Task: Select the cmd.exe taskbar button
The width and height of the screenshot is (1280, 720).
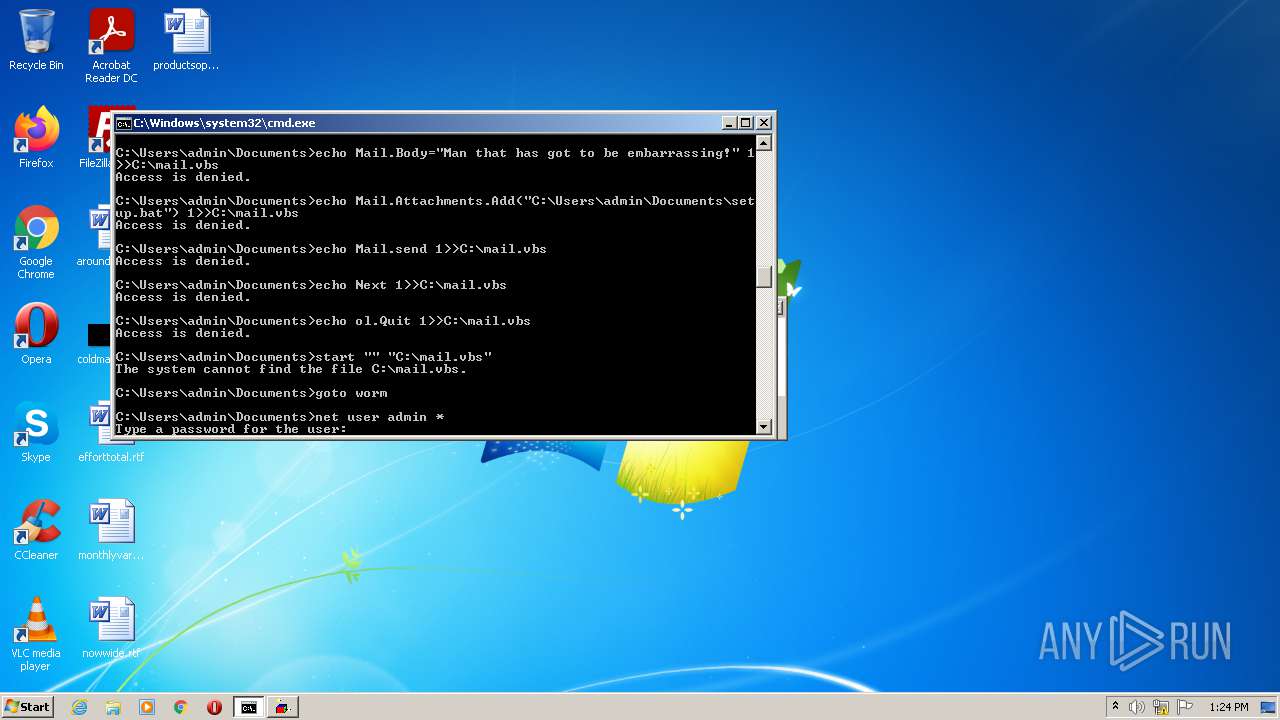Action: click(x=248, y=707)
